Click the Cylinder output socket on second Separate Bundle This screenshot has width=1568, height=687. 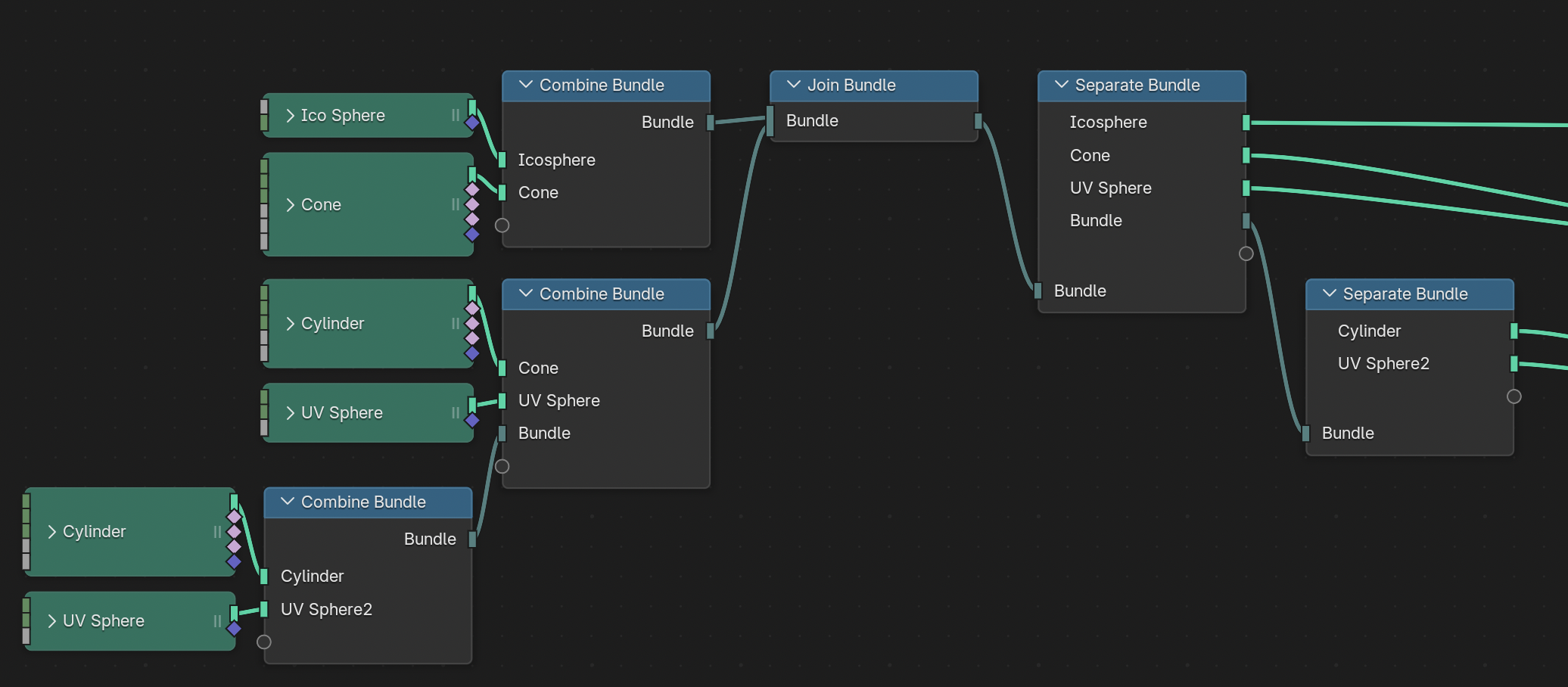point(1514,331)
